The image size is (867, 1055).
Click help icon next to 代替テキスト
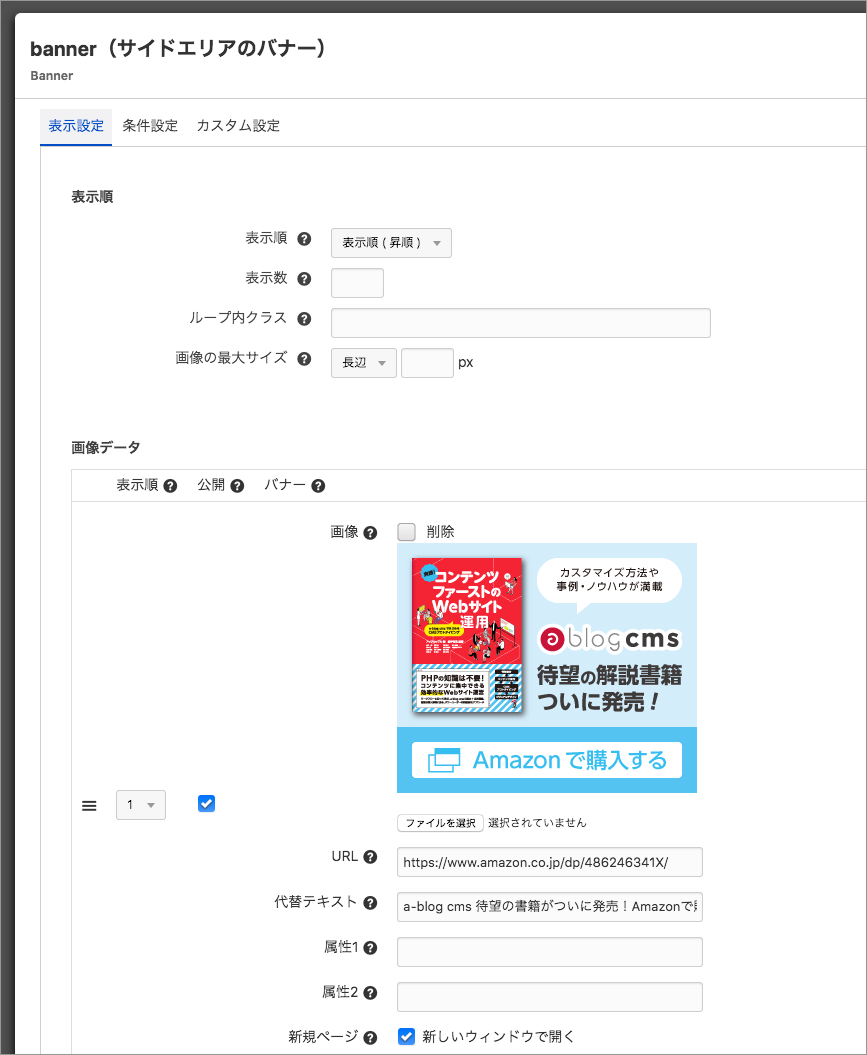pyautogui.click(x=370, y=903)
